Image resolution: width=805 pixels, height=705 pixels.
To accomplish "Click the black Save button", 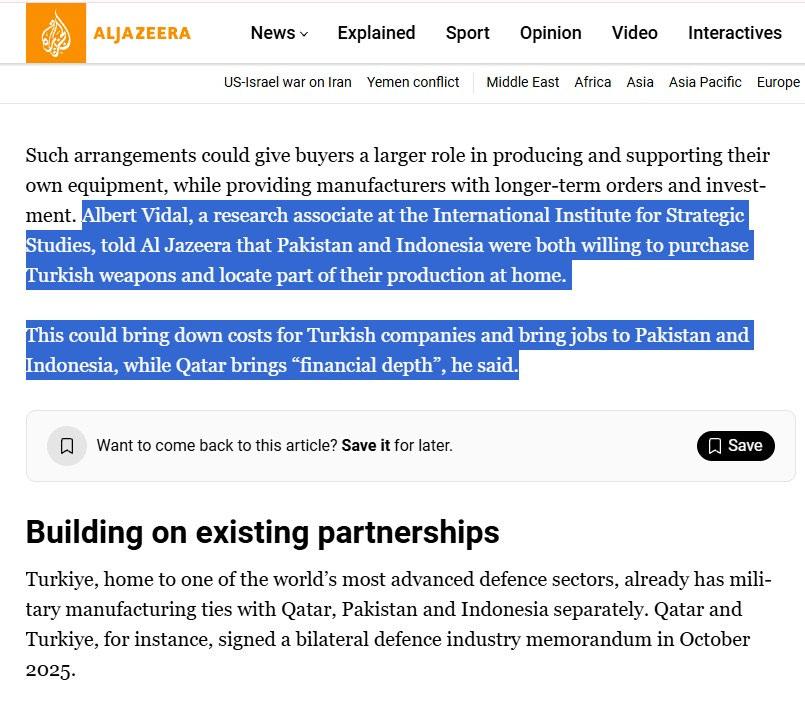I will coord(736,446).
